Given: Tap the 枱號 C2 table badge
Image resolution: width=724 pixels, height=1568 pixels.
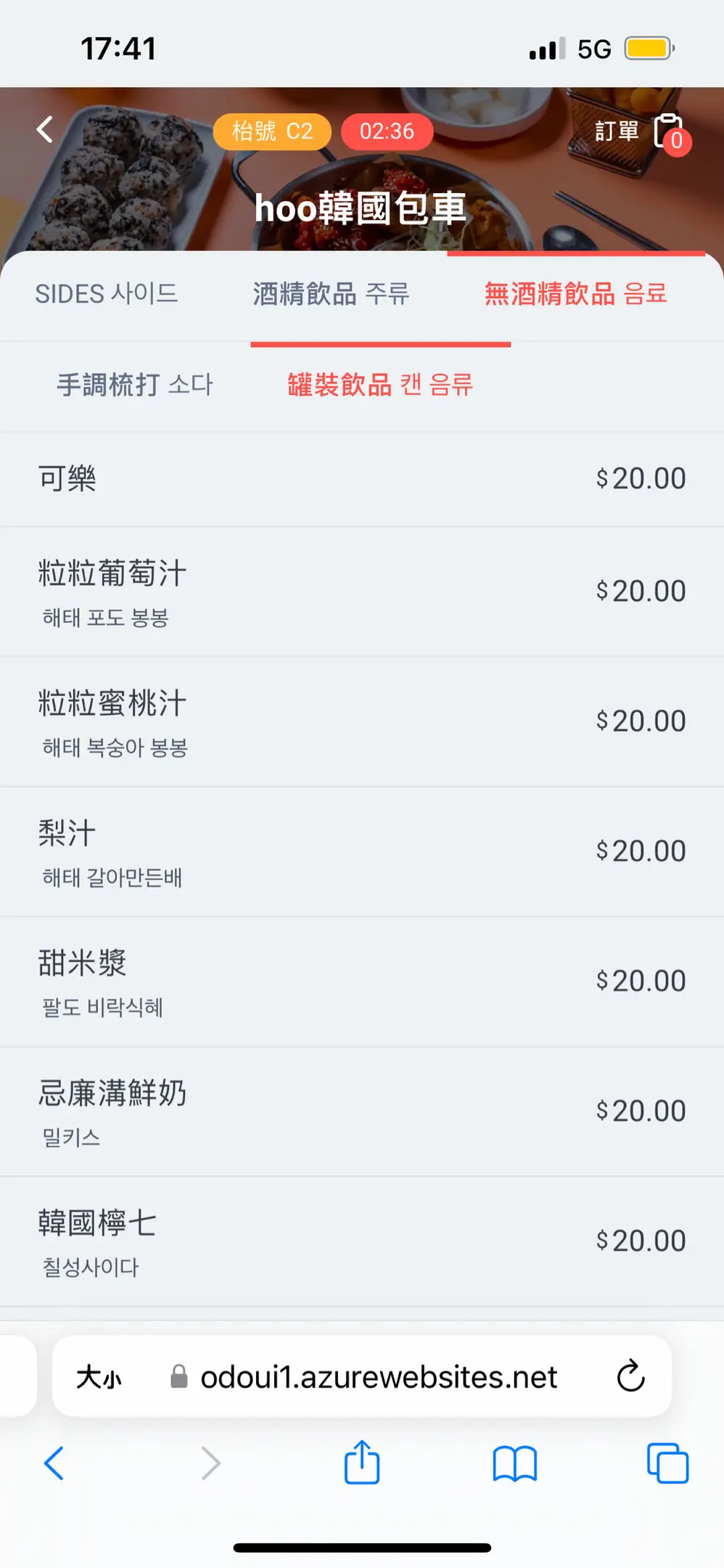Looking at the screenshot, I should click(x=272, y=131).
